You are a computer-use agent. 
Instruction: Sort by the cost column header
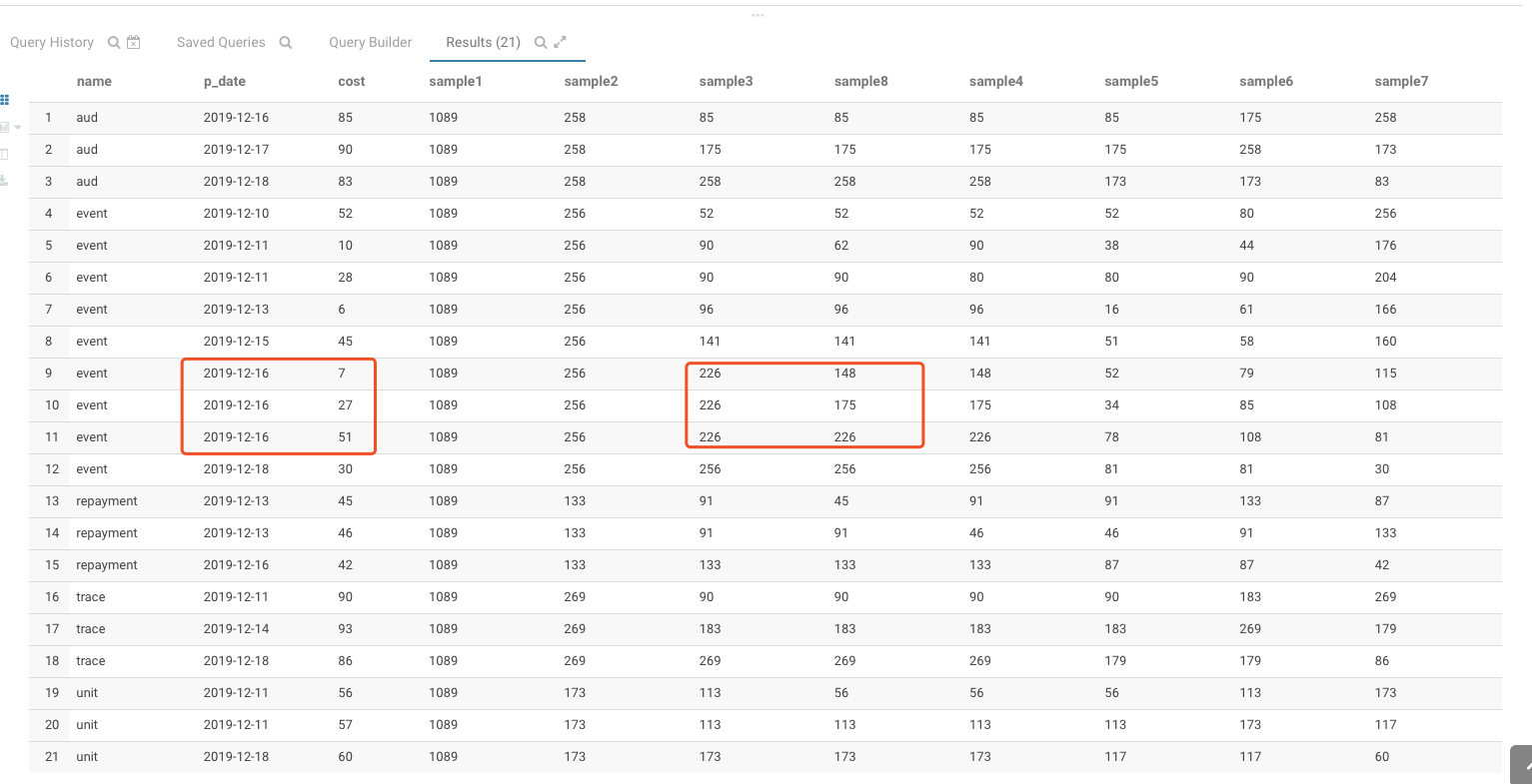(352, 81)
